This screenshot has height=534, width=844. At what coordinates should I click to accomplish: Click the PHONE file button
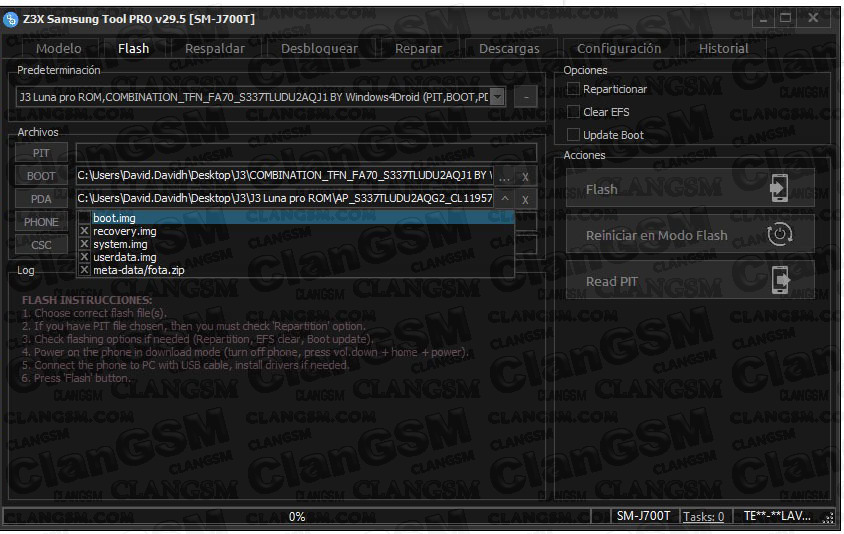41,222
